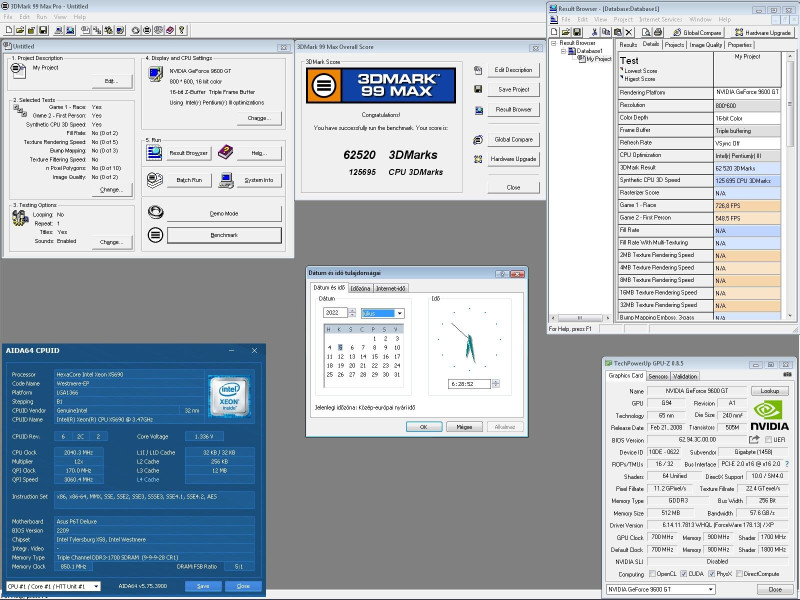The width and height of the screenshot is (800, 600).
Task: Click Lookup button in GPU-Z
Action: tap(769, 391)
